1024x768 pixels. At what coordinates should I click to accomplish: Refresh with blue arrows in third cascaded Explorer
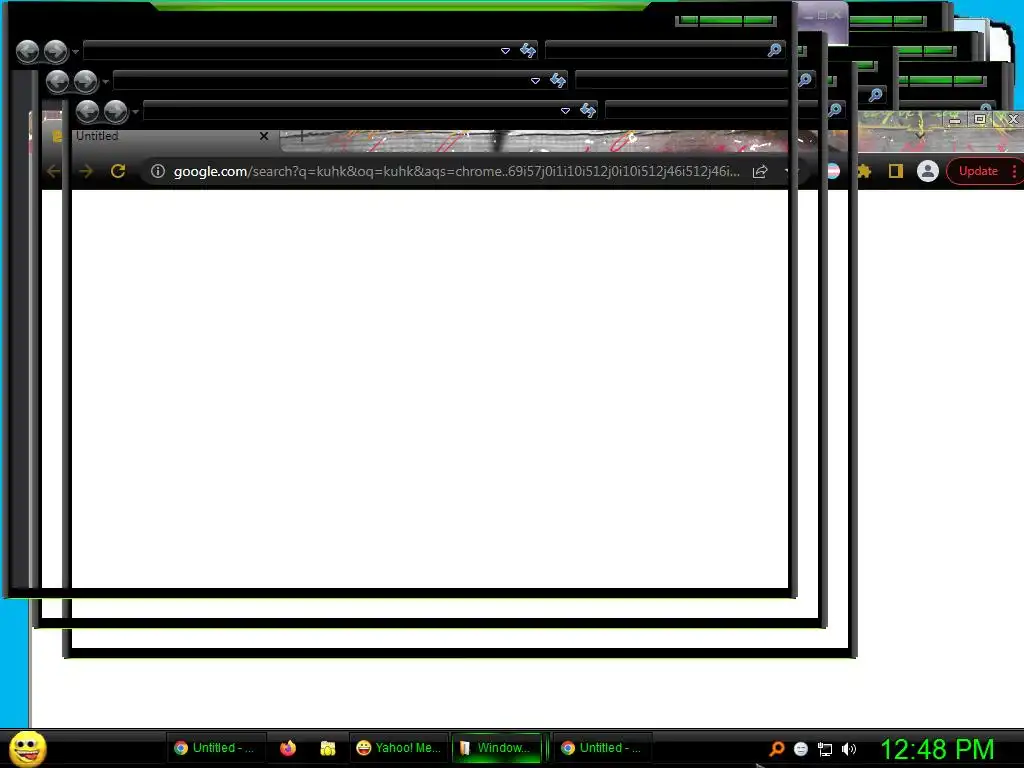(x=588, y=110)
